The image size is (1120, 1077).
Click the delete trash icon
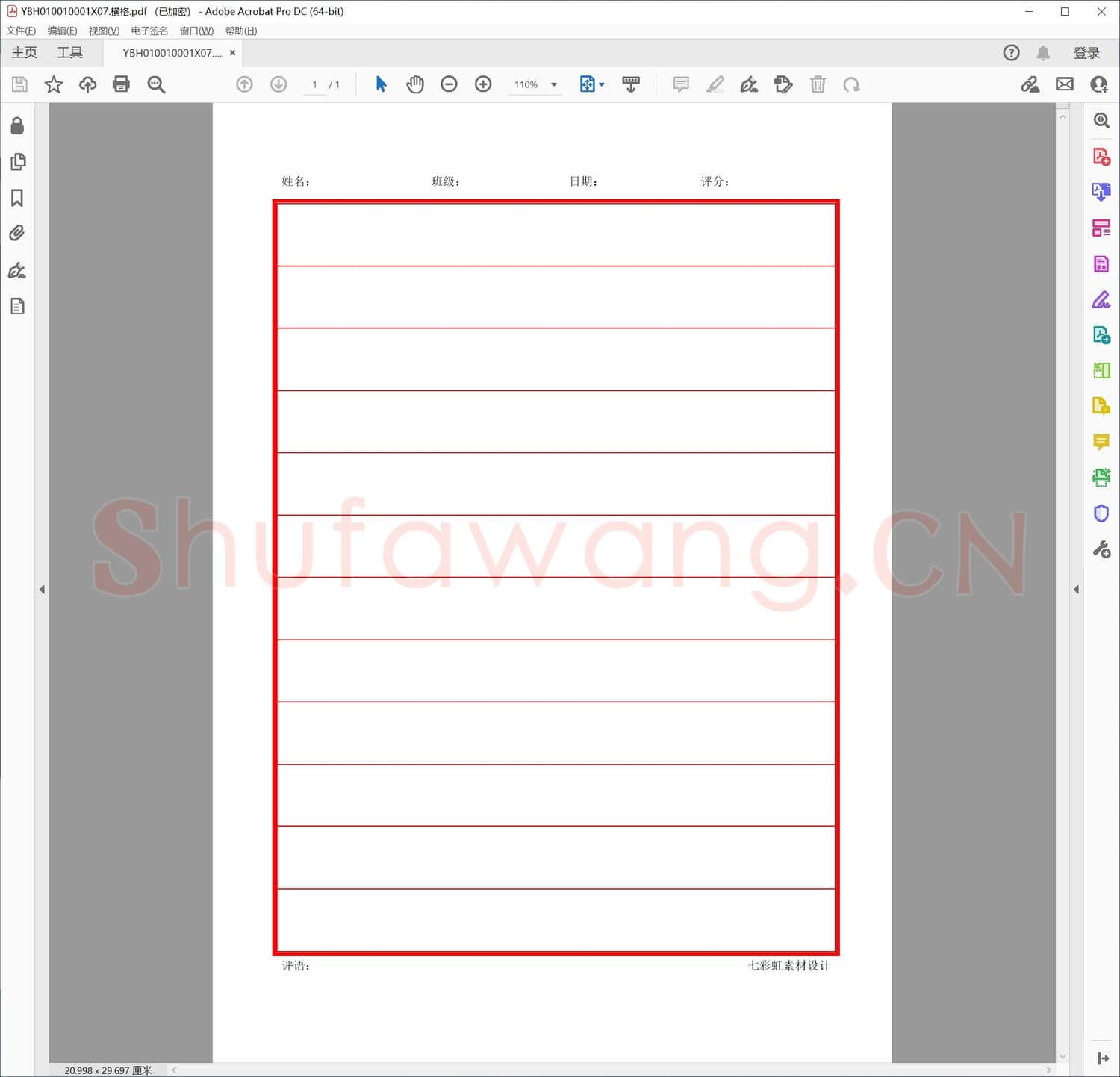tap(818, 84)
